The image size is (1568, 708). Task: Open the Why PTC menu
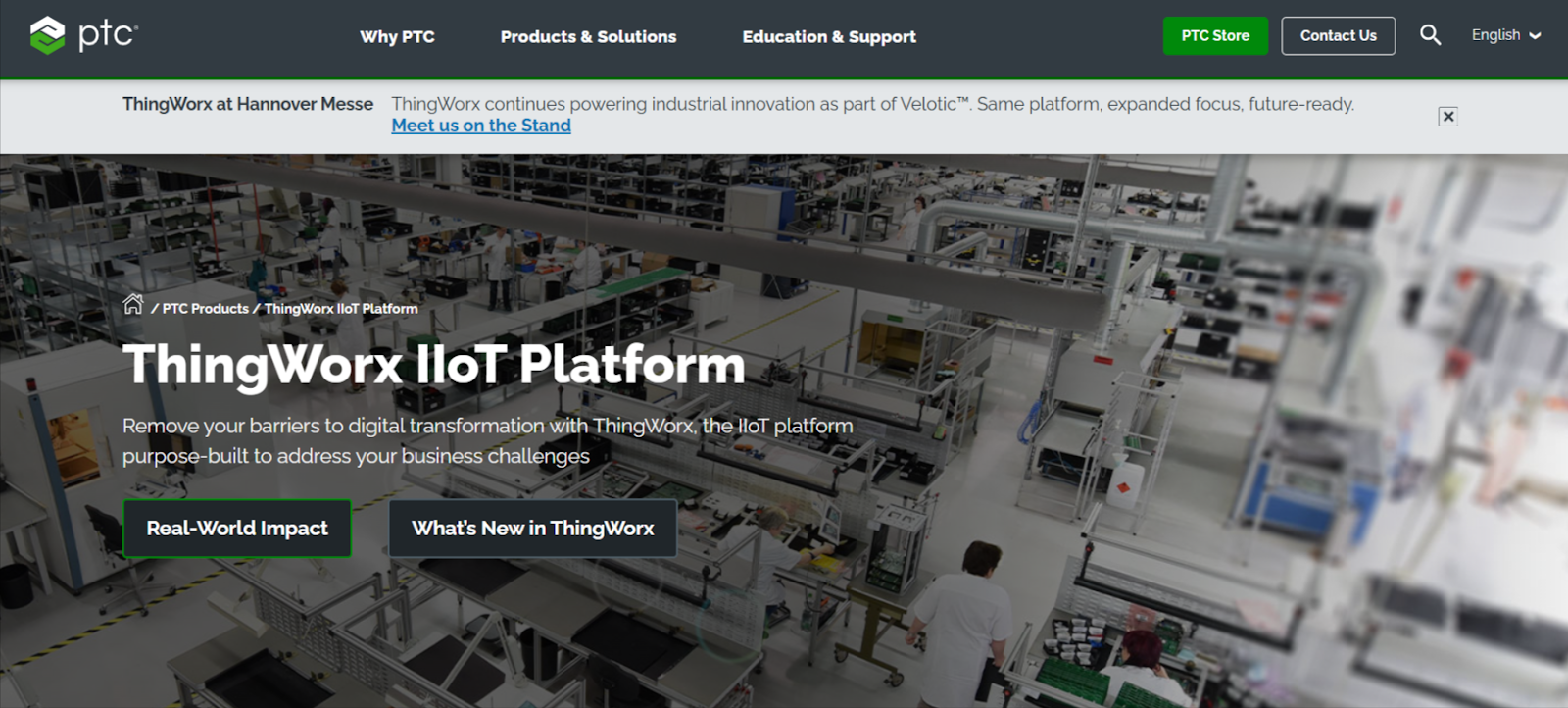click(397, 37)
